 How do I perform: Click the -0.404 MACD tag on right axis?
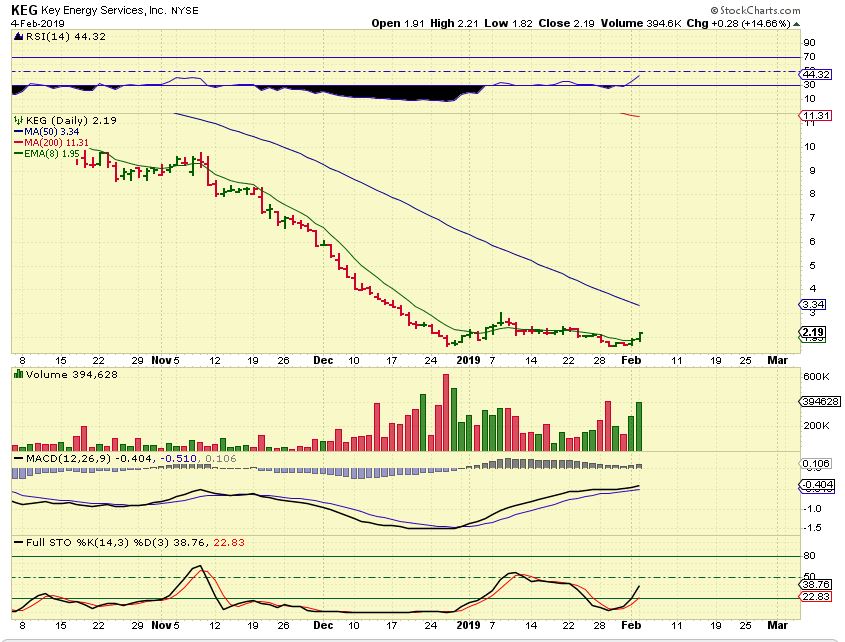pyautogui.click(x=818, y=485)
